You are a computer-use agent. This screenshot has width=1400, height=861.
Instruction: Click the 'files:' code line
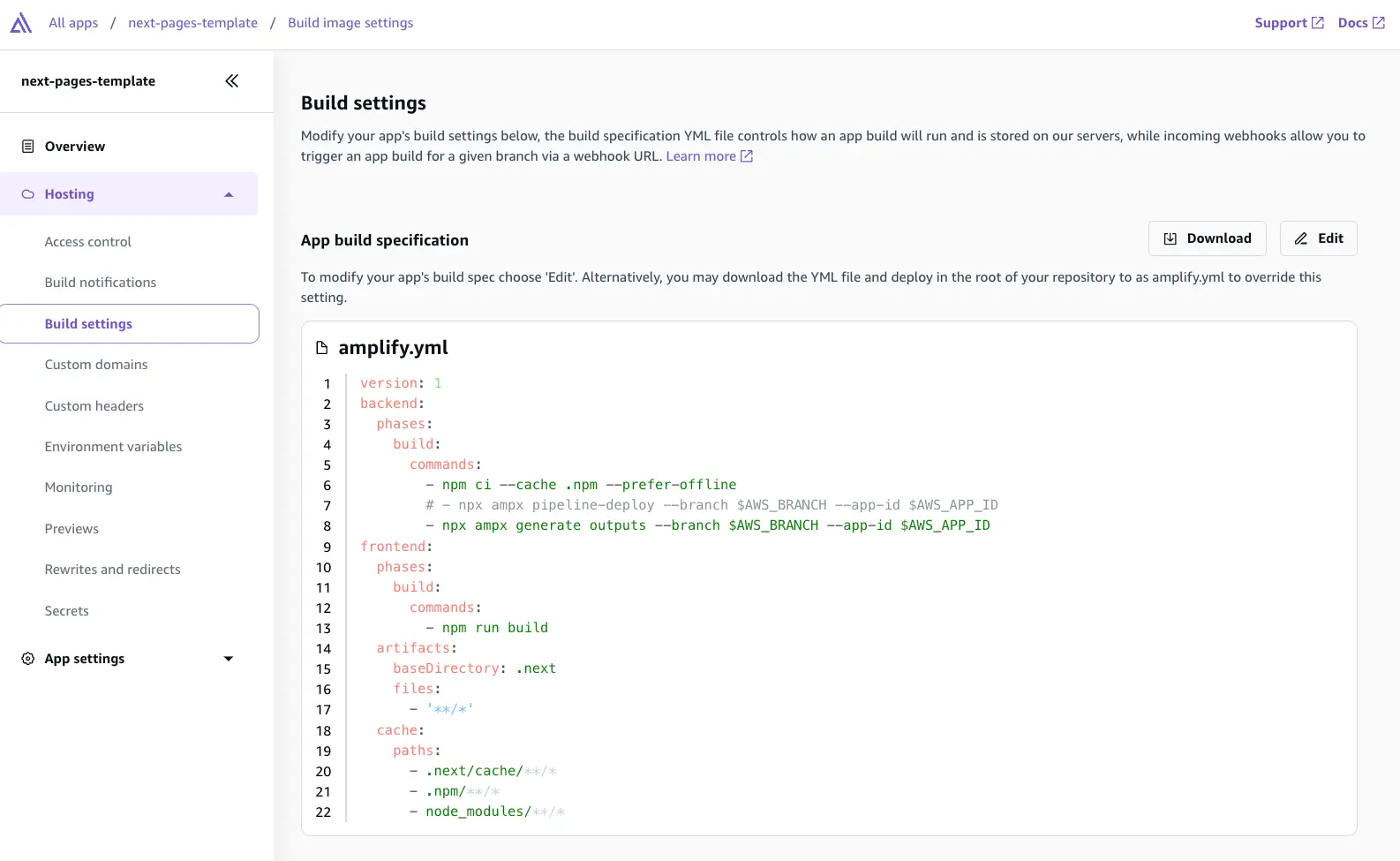point(417,689)
